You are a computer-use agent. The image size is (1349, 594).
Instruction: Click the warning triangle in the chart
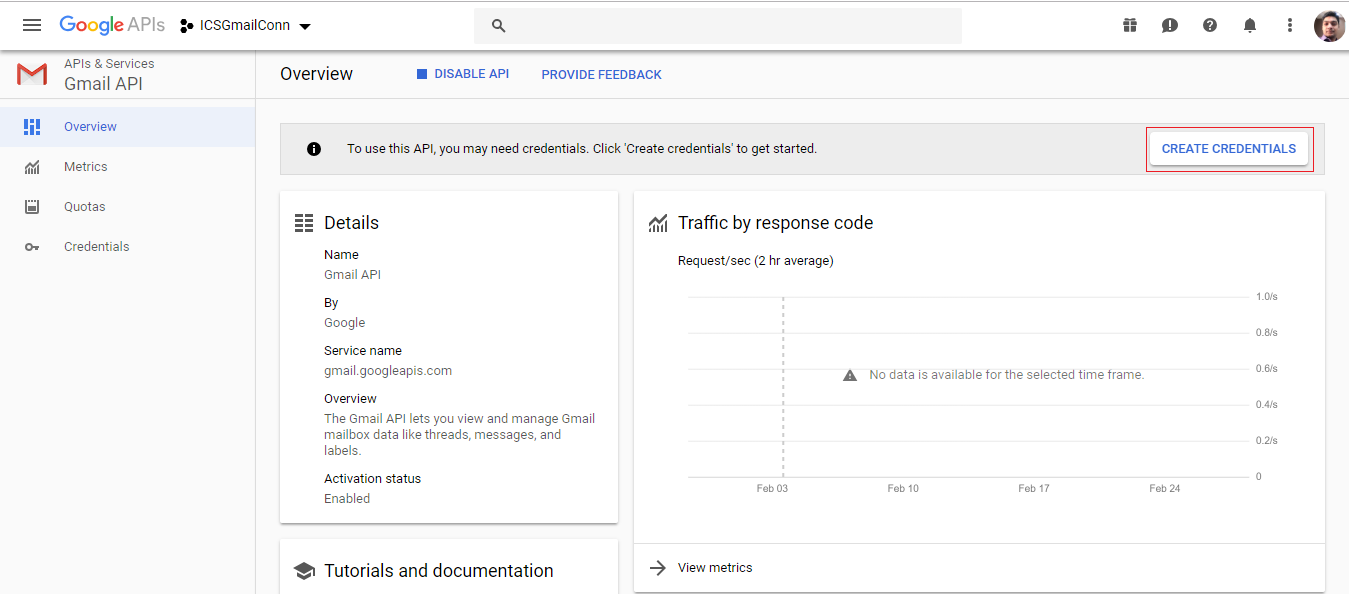850,375
